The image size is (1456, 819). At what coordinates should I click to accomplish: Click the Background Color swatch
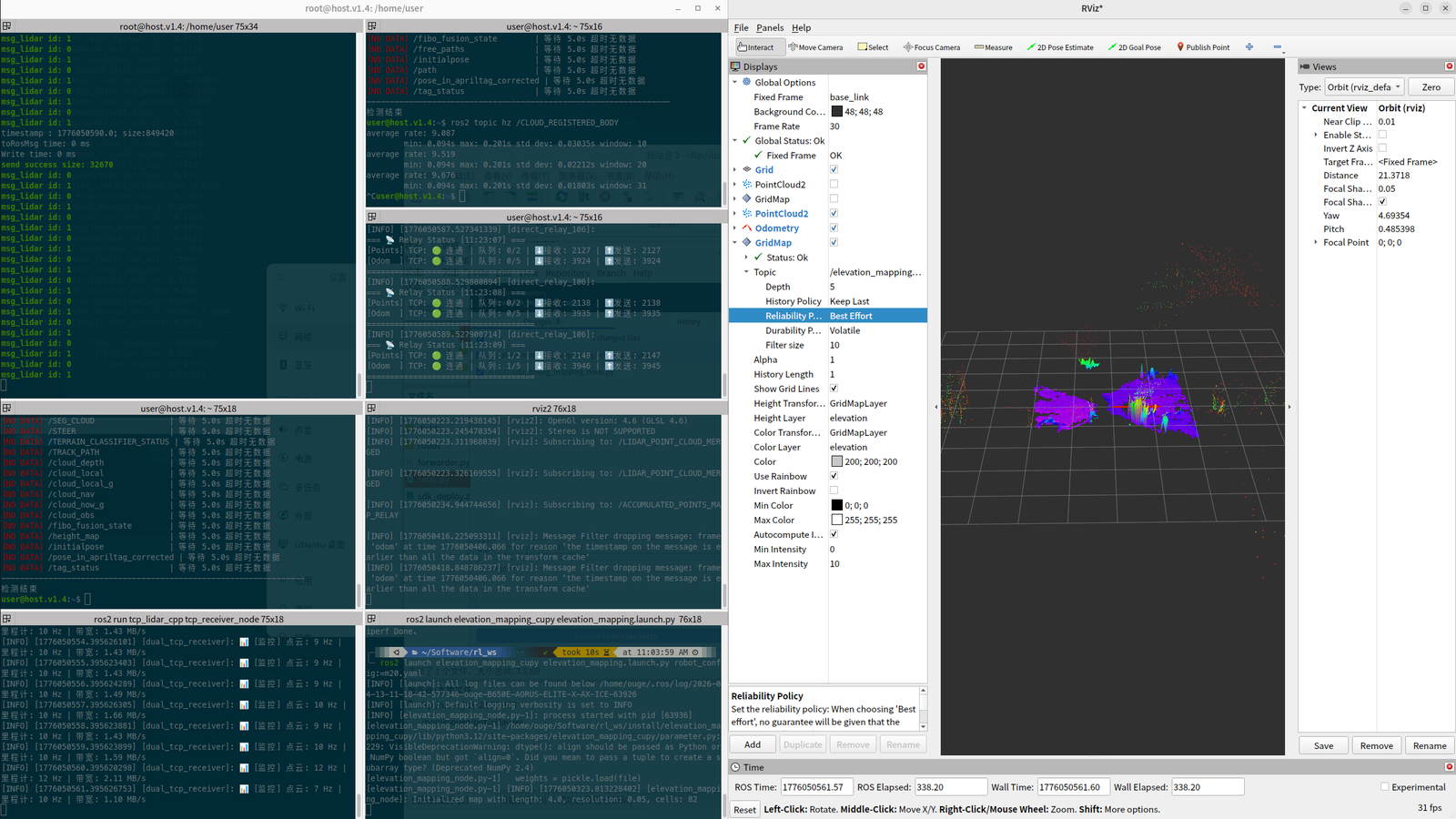(836, 112)
